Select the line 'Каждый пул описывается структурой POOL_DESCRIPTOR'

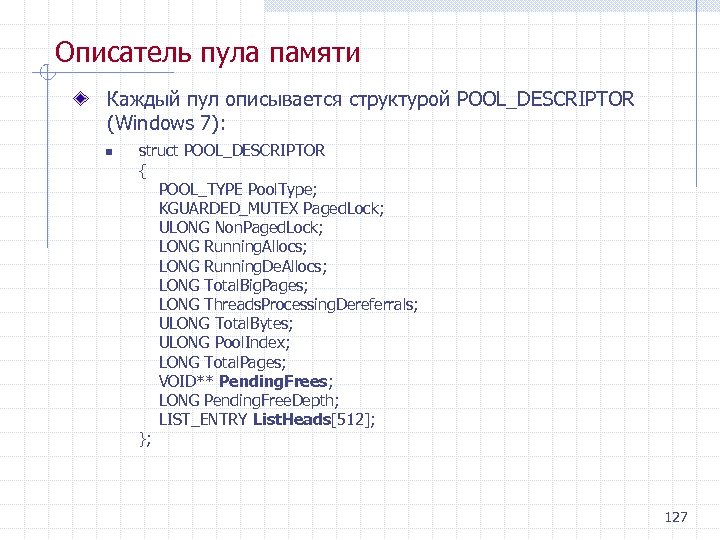point(370,100)
